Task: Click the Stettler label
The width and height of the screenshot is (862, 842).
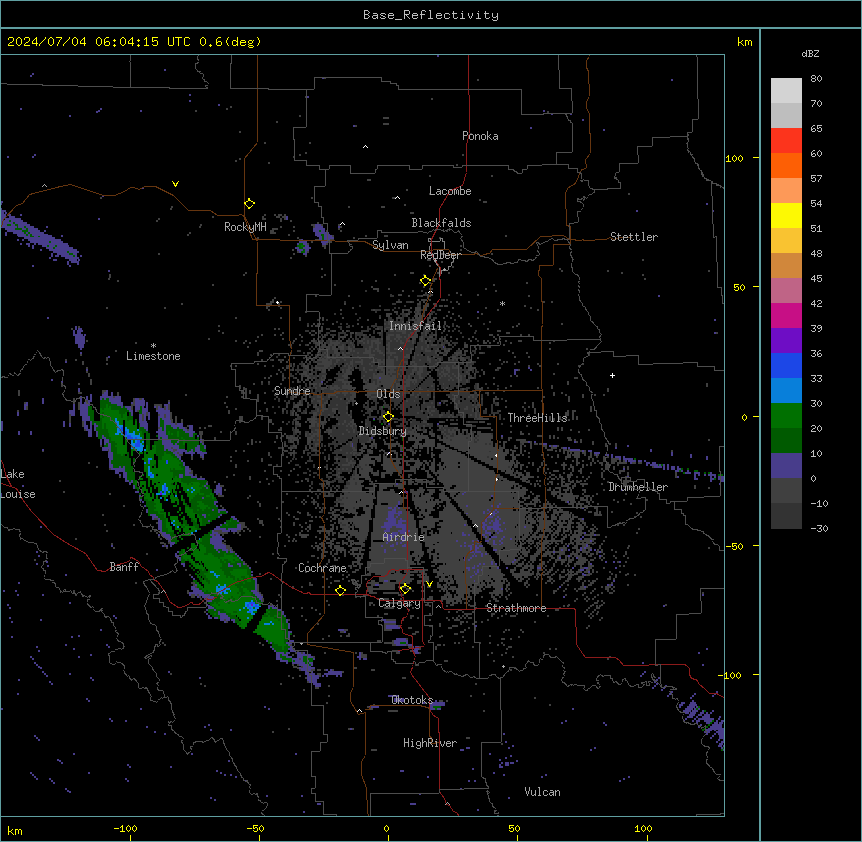Action: pyautogui.click(x=633, y=237)
